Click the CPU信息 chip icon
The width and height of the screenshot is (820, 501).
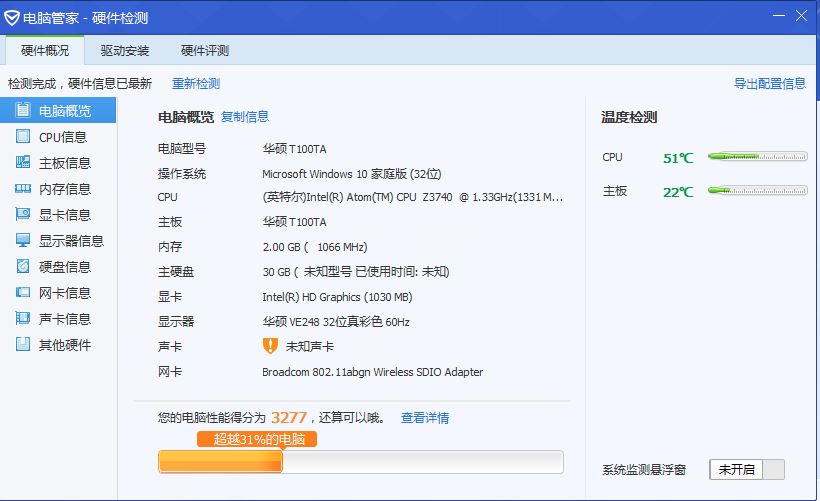tap(22, 136)
